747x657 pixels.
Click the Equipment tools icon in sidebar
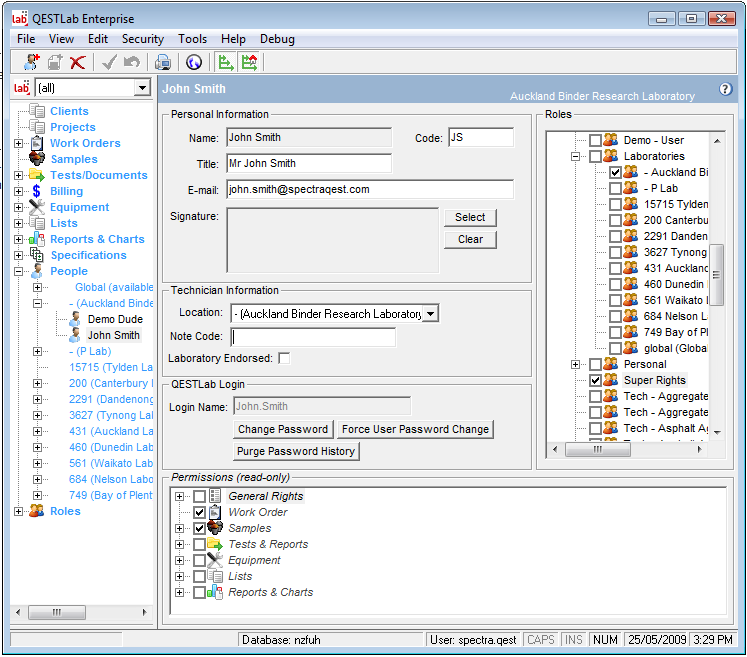coord(37,207)
